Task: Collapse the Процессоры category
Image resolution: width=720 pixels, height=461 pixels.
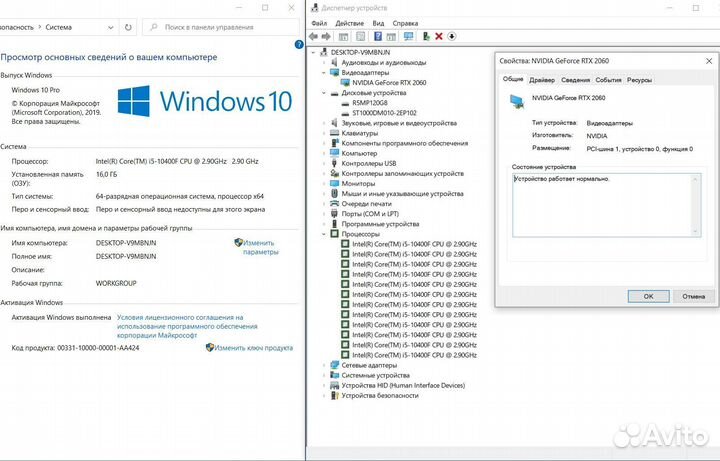Action: 324,234
